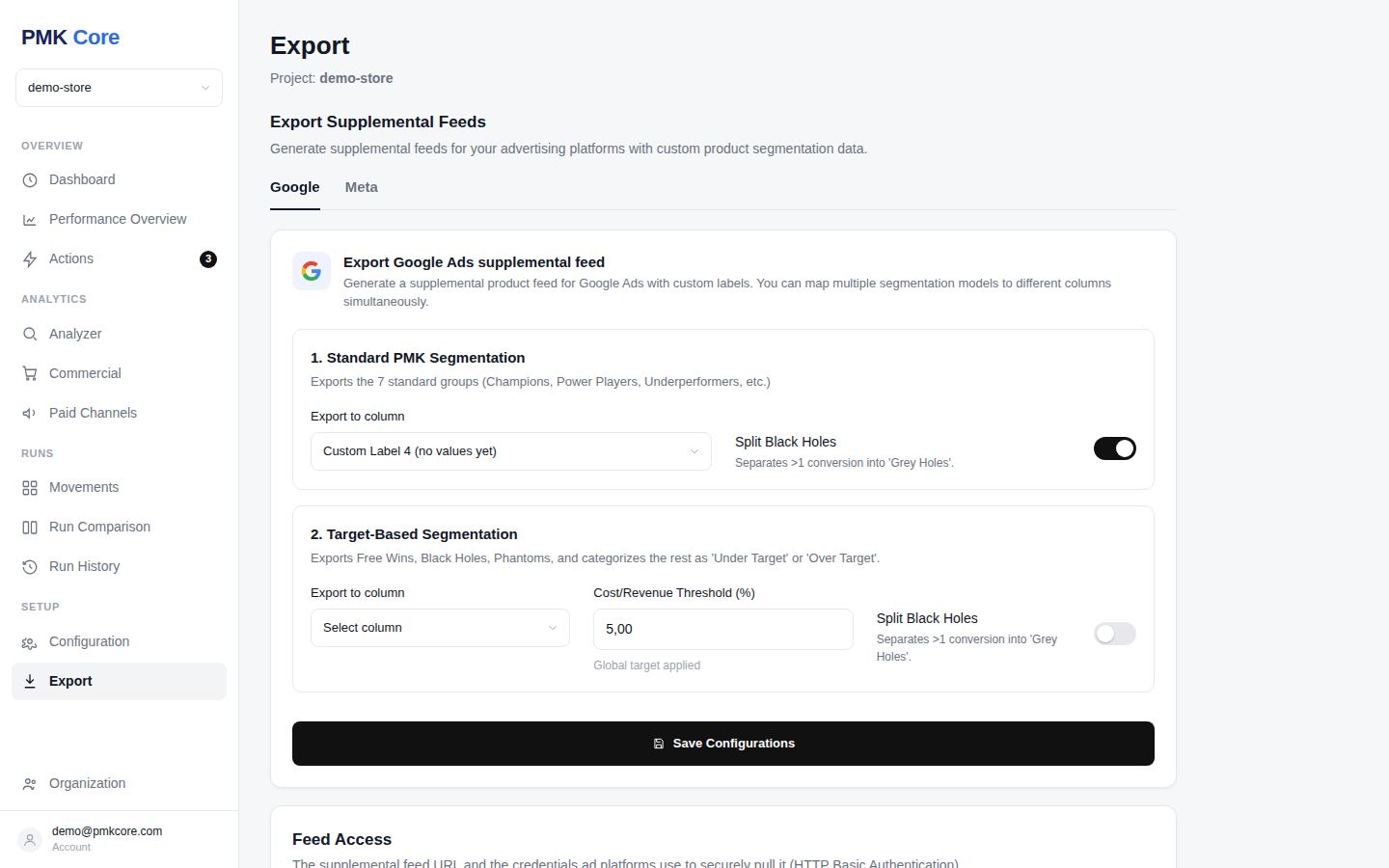Image resolution: width=1389 pixels, height=868 pixels.
Task: Enable Split Black Holes in Target-Based Segmentation
Action: click(1115, 634)
